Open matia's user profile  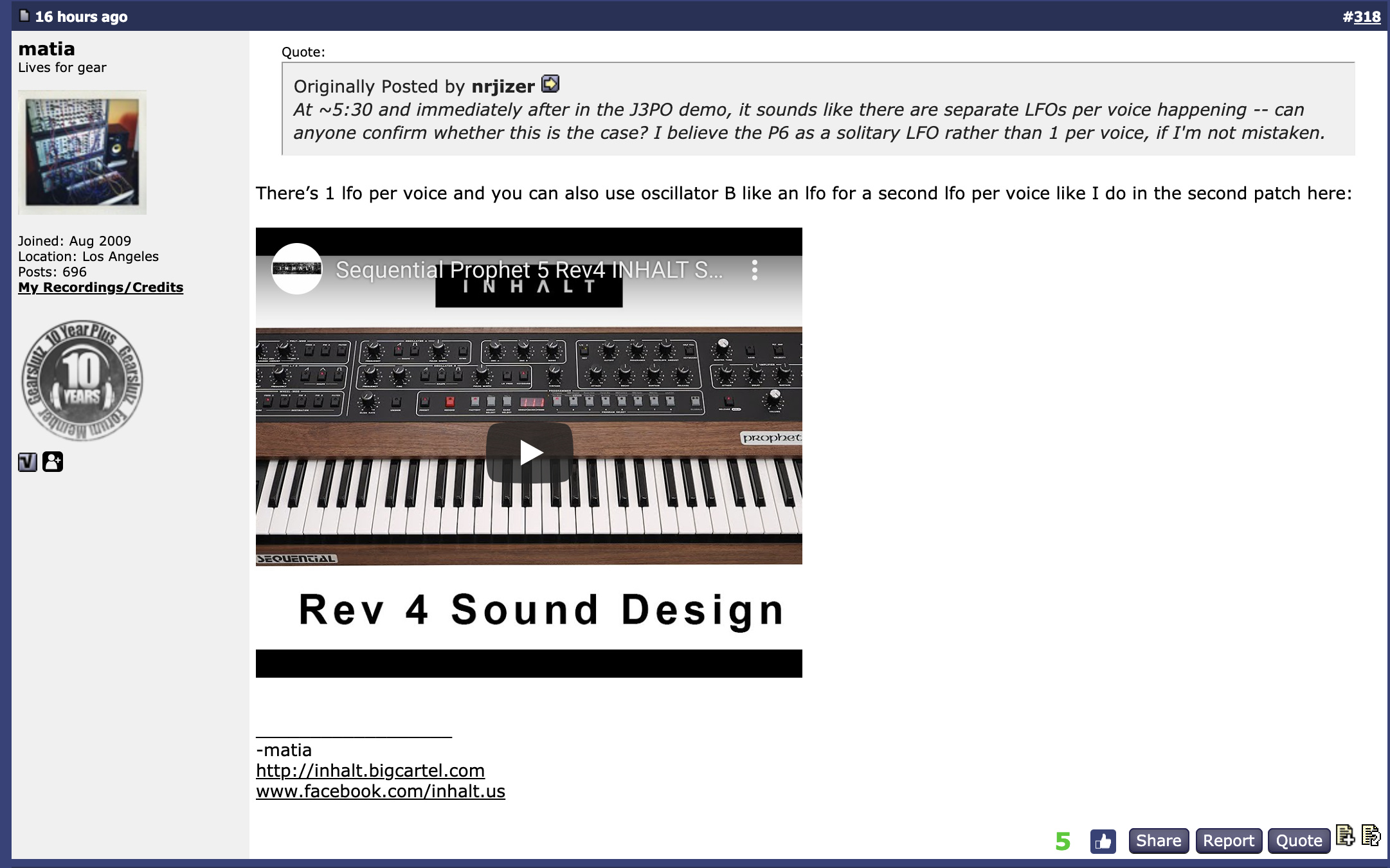point(46,49)
